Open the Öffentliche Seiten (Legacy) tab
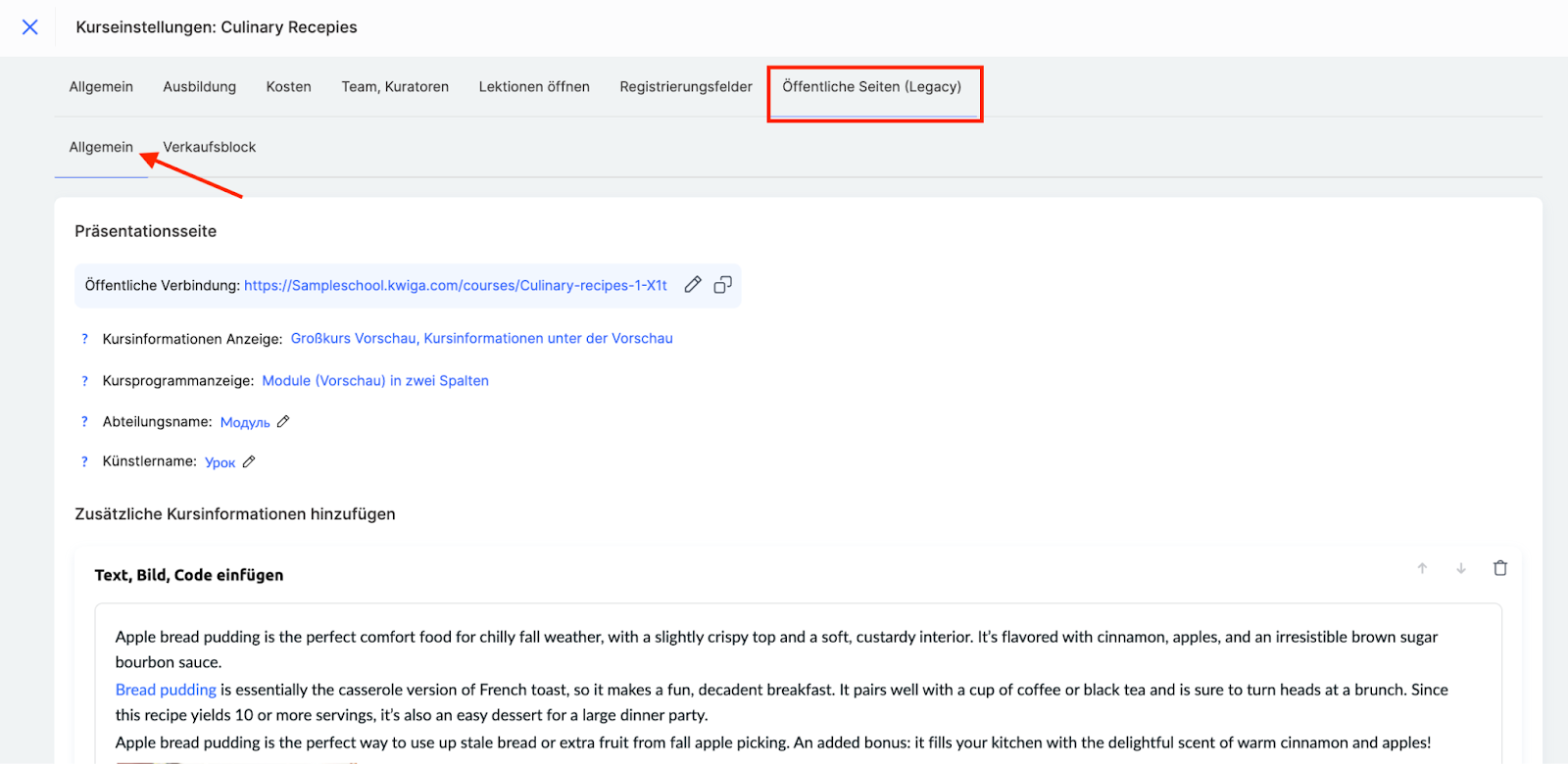The width and height of the screenshot is (1568, 764). pyautogui.click(x=871, y=87)
